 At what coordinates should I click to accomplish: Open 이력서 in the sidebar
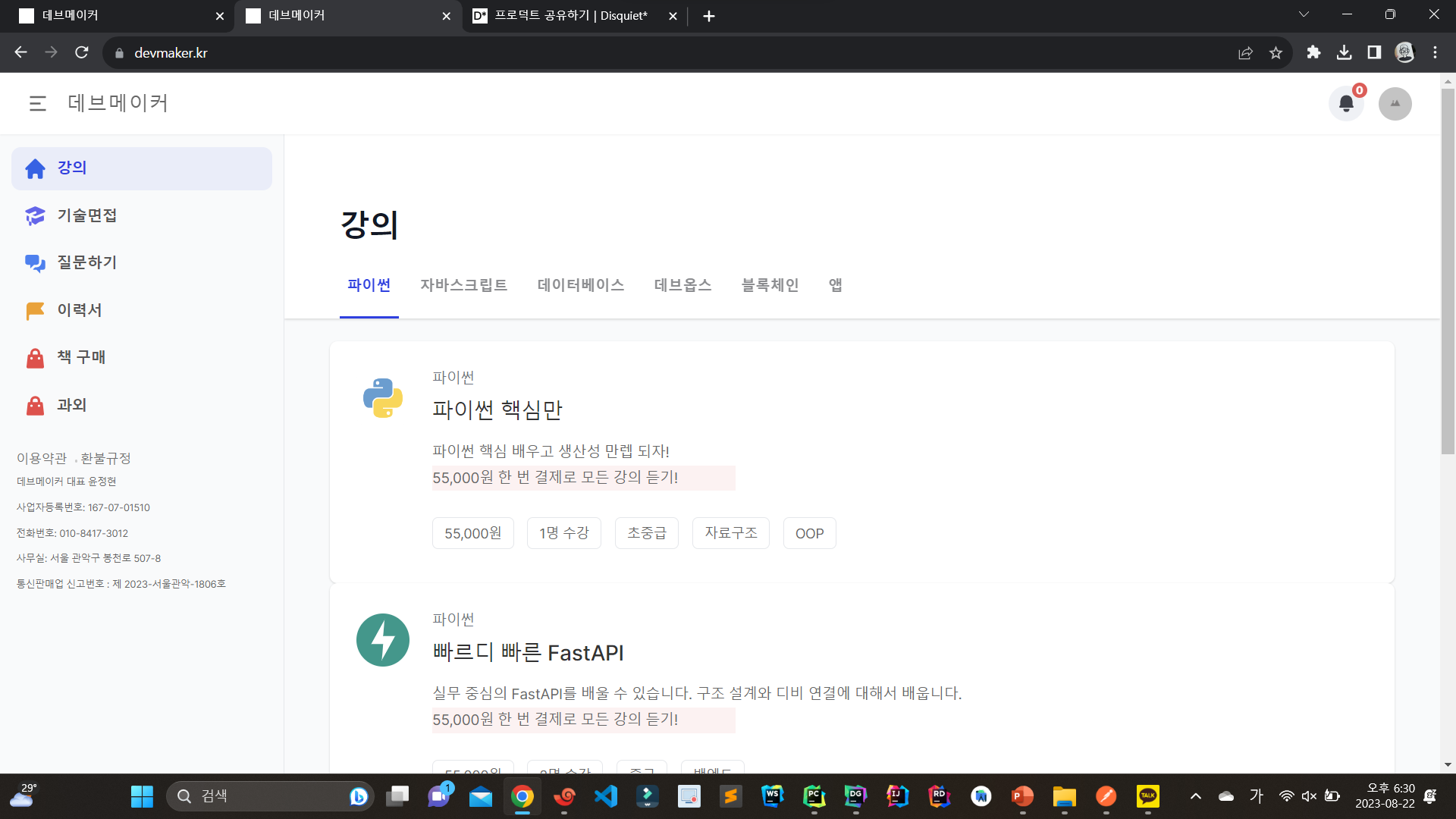tap(142, 310)
